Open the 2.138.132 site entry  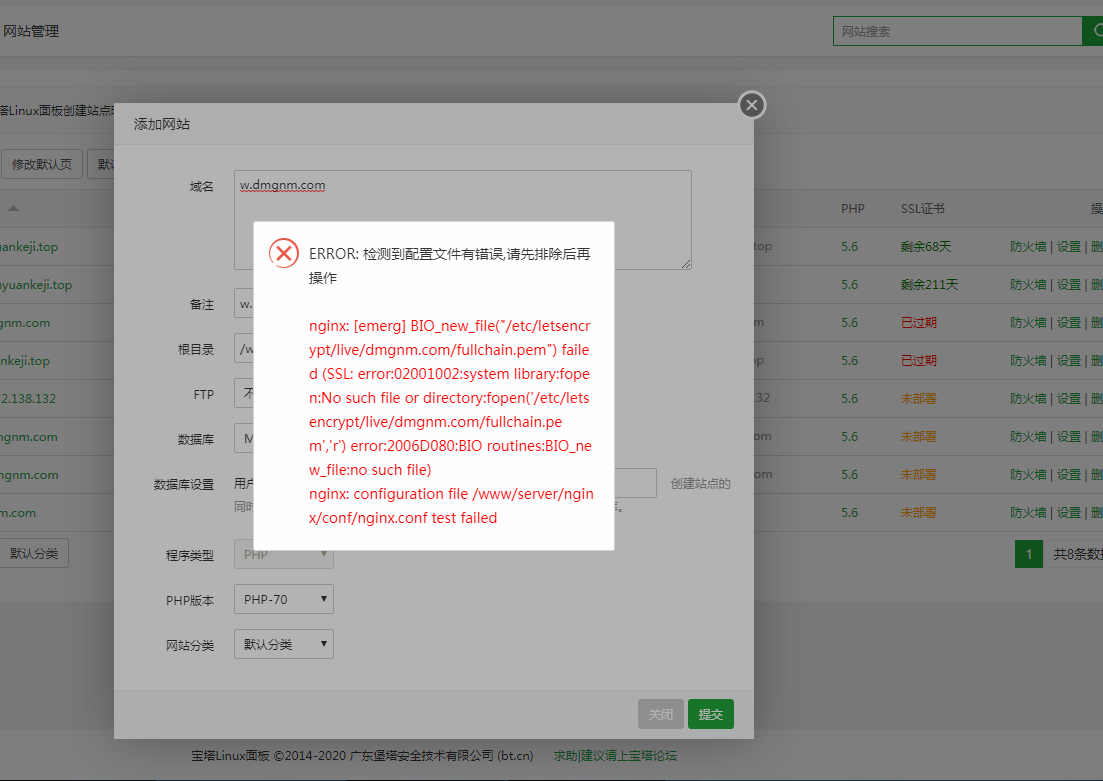pos(28,399)
